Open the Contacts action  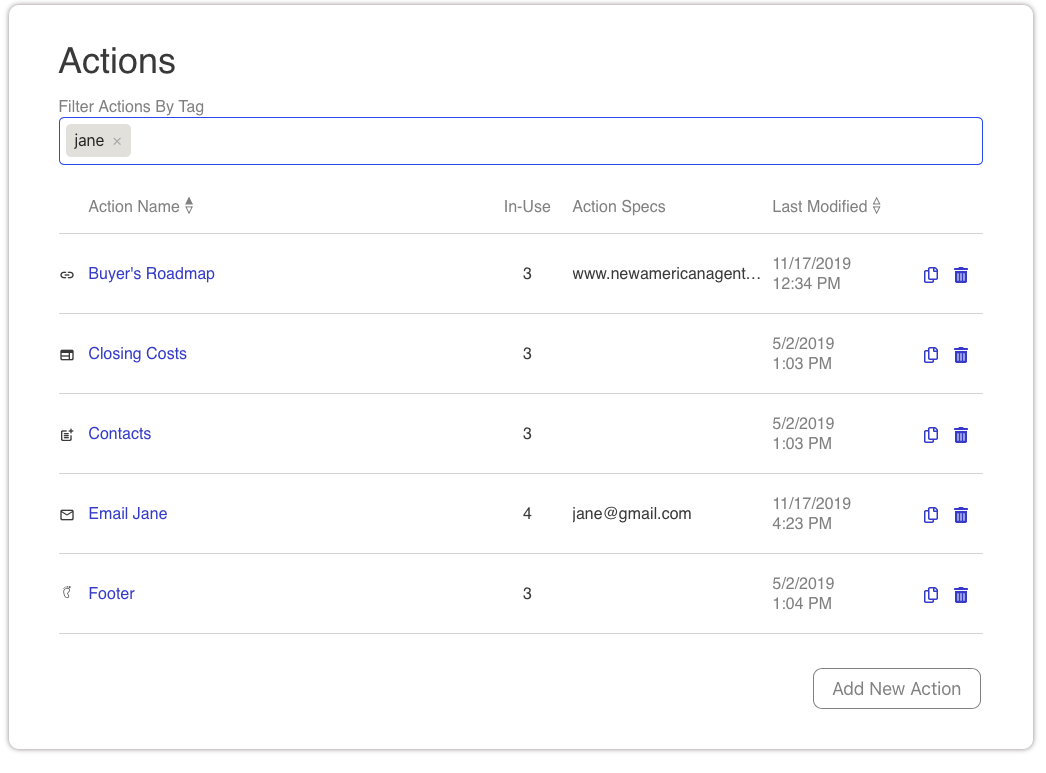pos(119,433)
